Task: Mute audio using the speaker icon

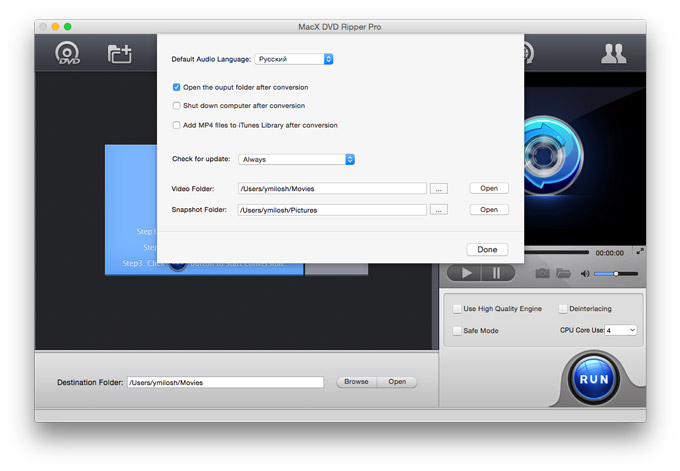Action: click(583, 273)
